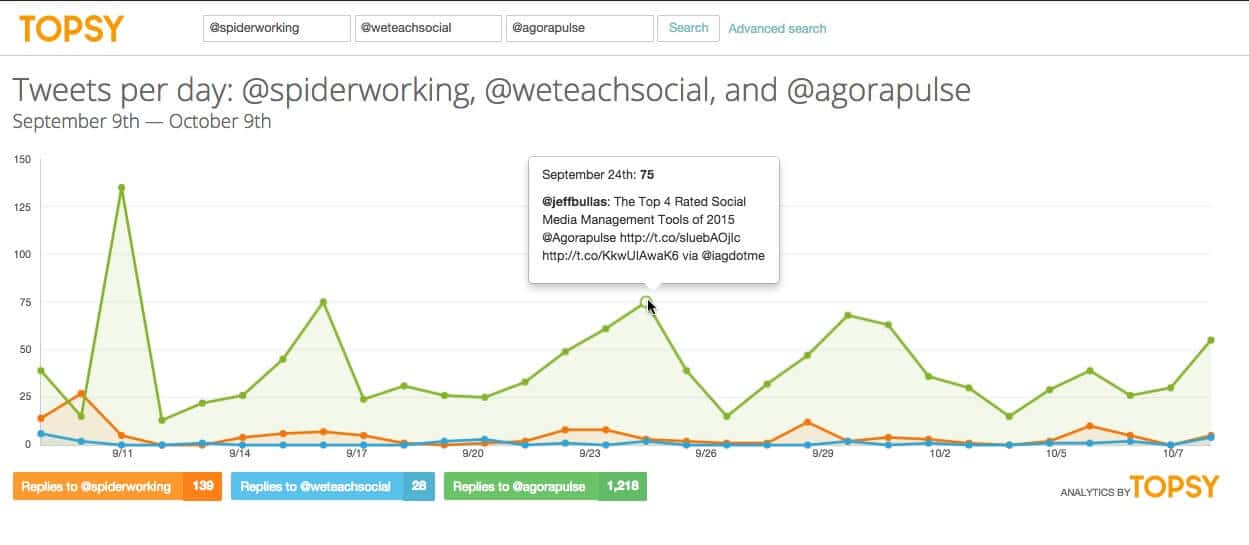The image size is (1249, 545).
Task: Select the September 24th highlighted data point
Action: (x=645, y=302)
